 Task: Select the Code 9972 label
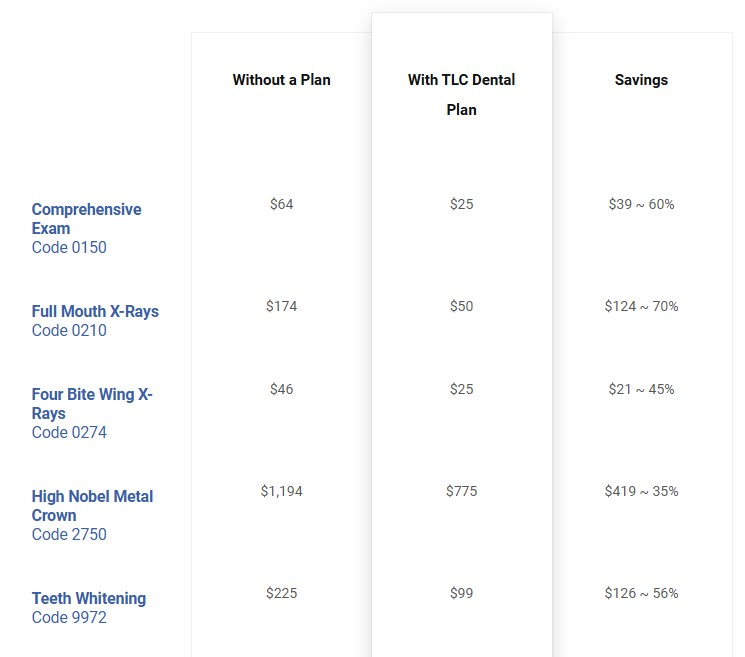pos(69,617)
